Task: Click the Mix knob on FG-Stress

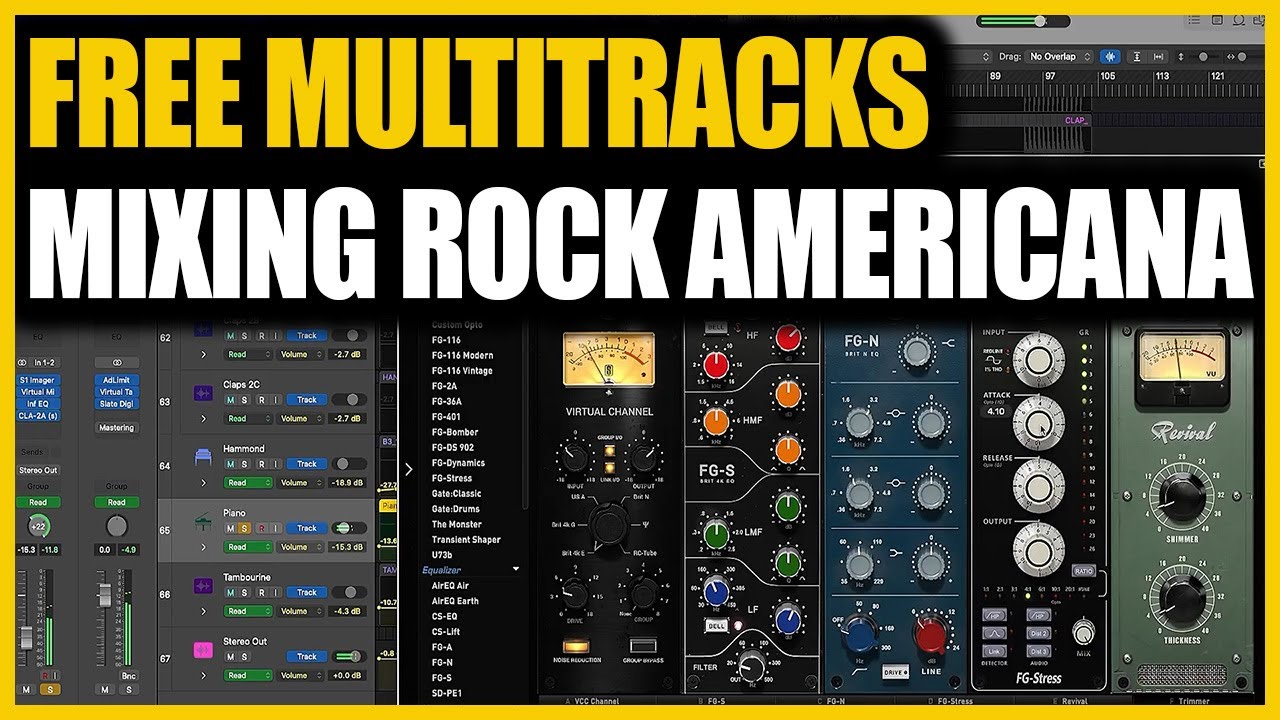Action: point(1083,633)
